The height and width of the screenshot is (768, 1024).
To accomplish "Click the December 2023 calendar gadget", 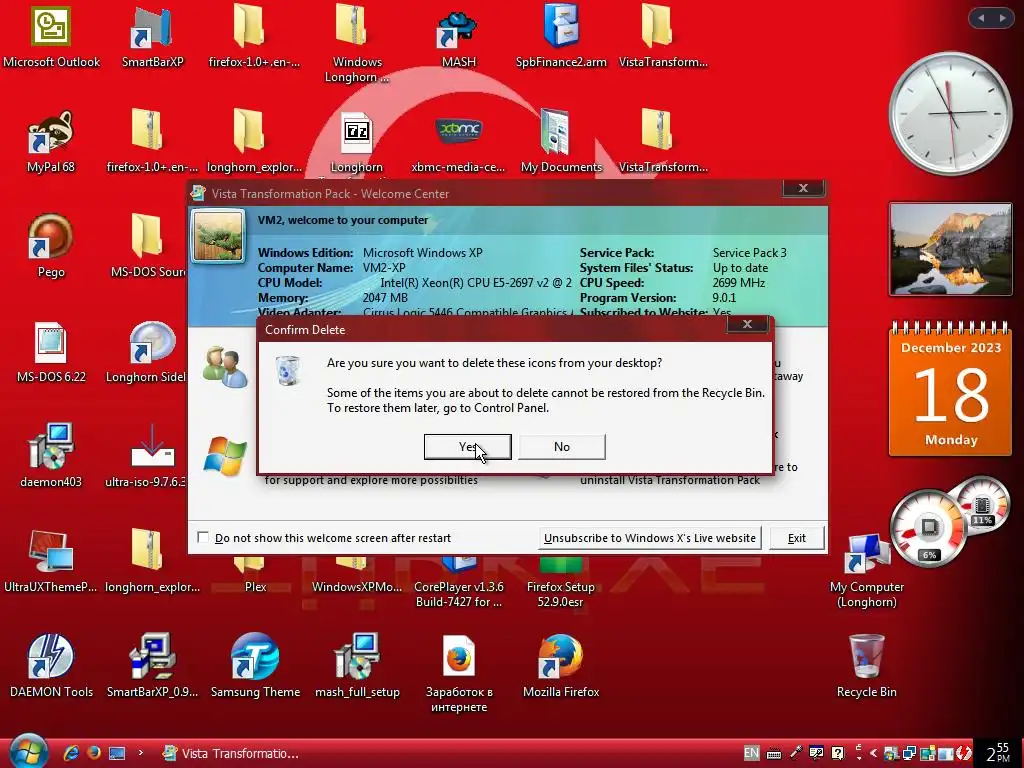I will pos(950,390).
